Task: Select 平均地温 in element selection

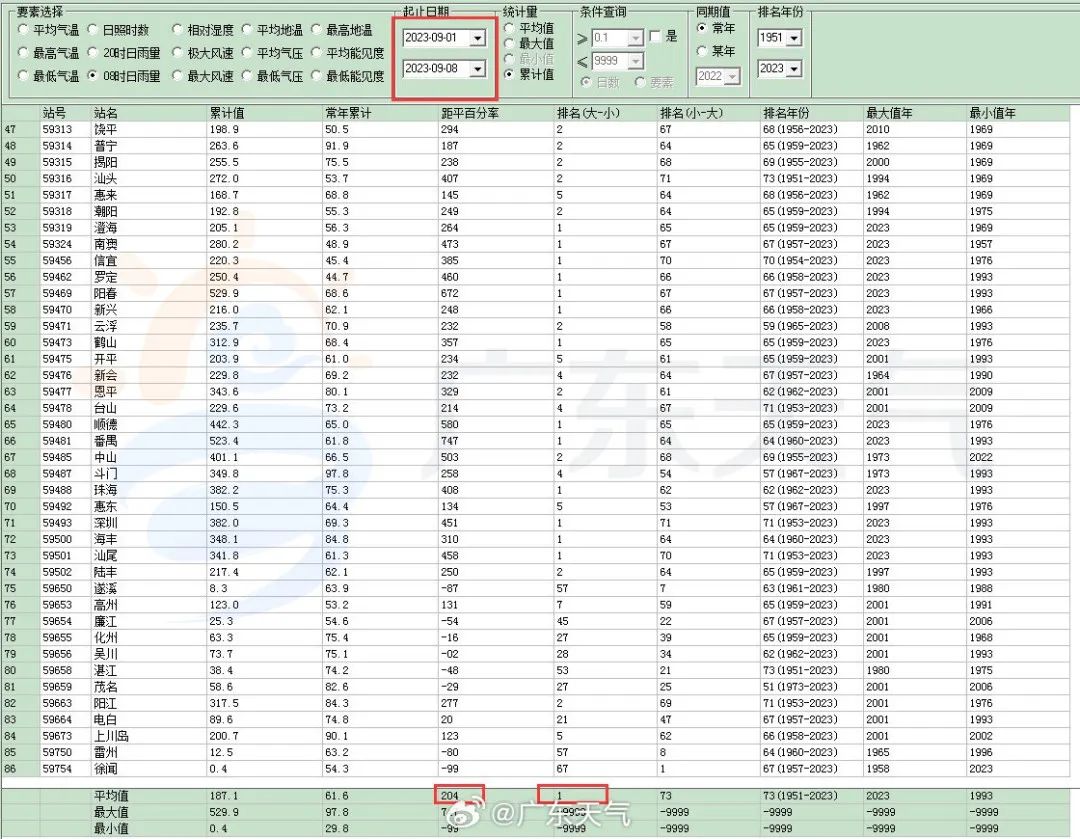Action: tap(247, 30)
